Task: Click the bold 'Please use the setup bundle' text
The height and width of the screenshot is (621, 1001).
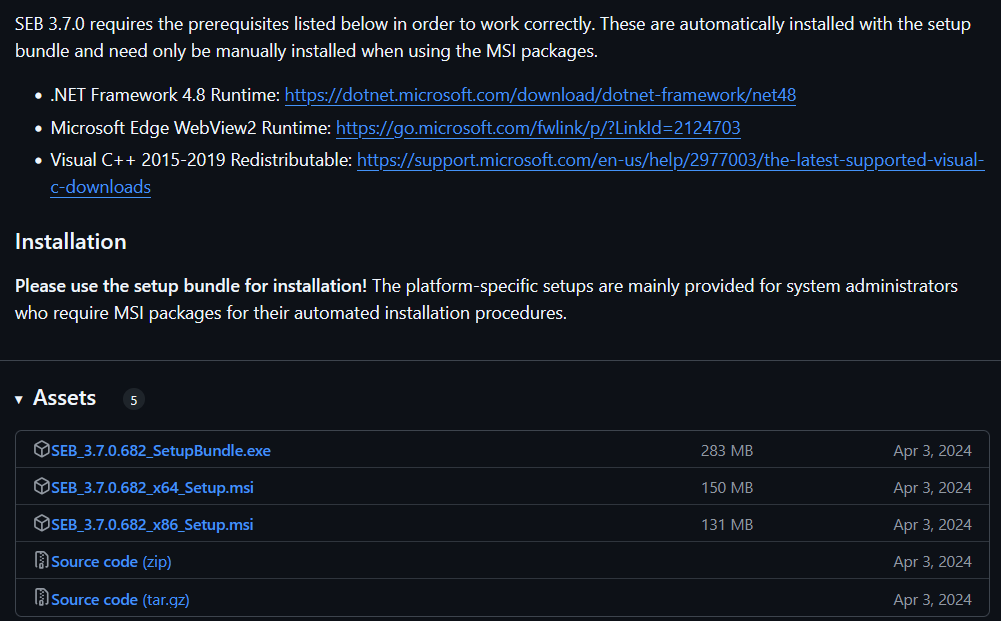Action: point(191,286)
